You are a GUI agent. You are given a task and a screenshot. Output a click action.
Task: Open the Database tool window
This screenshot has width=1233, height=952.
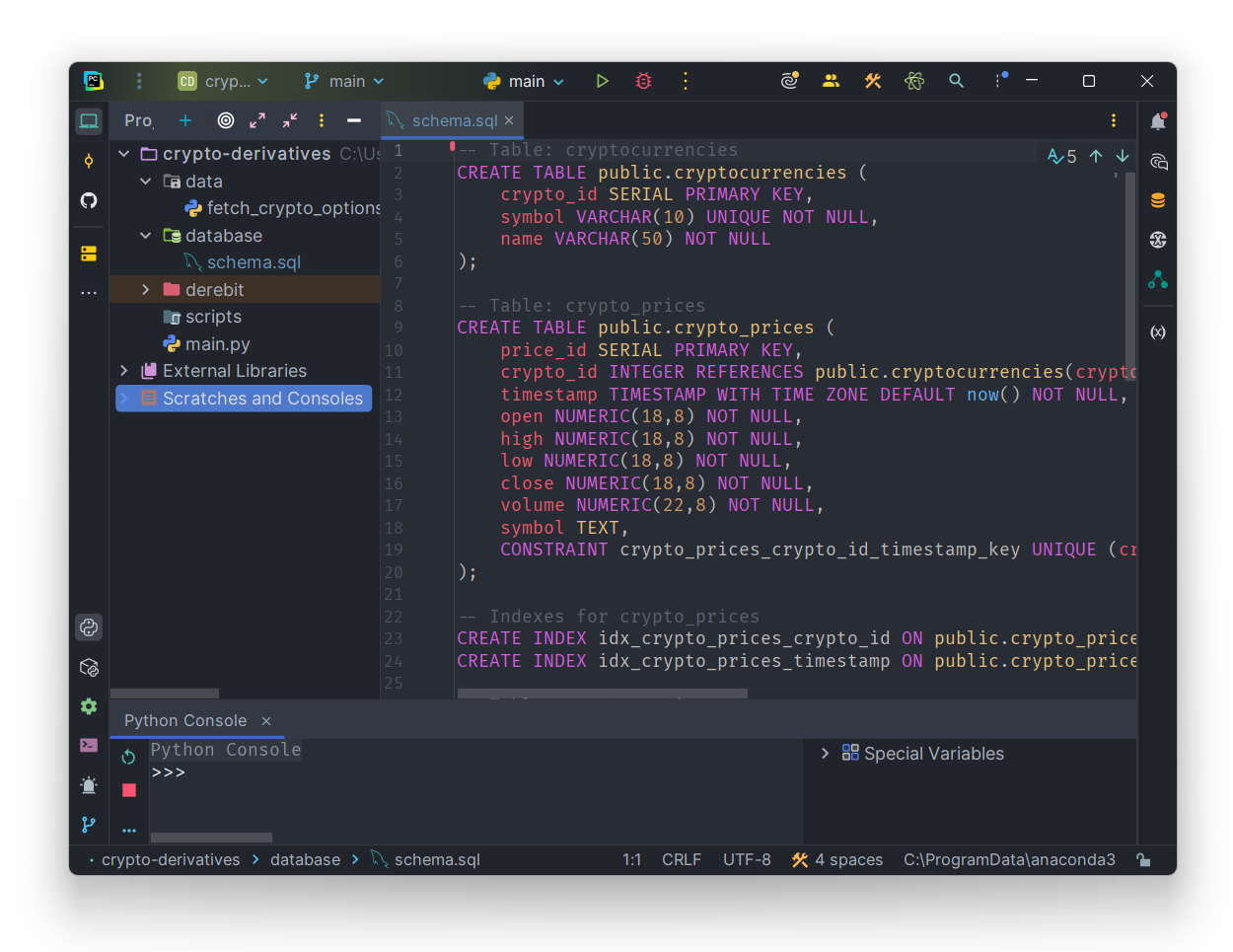pyautogui.click(x=1158, y=200)
